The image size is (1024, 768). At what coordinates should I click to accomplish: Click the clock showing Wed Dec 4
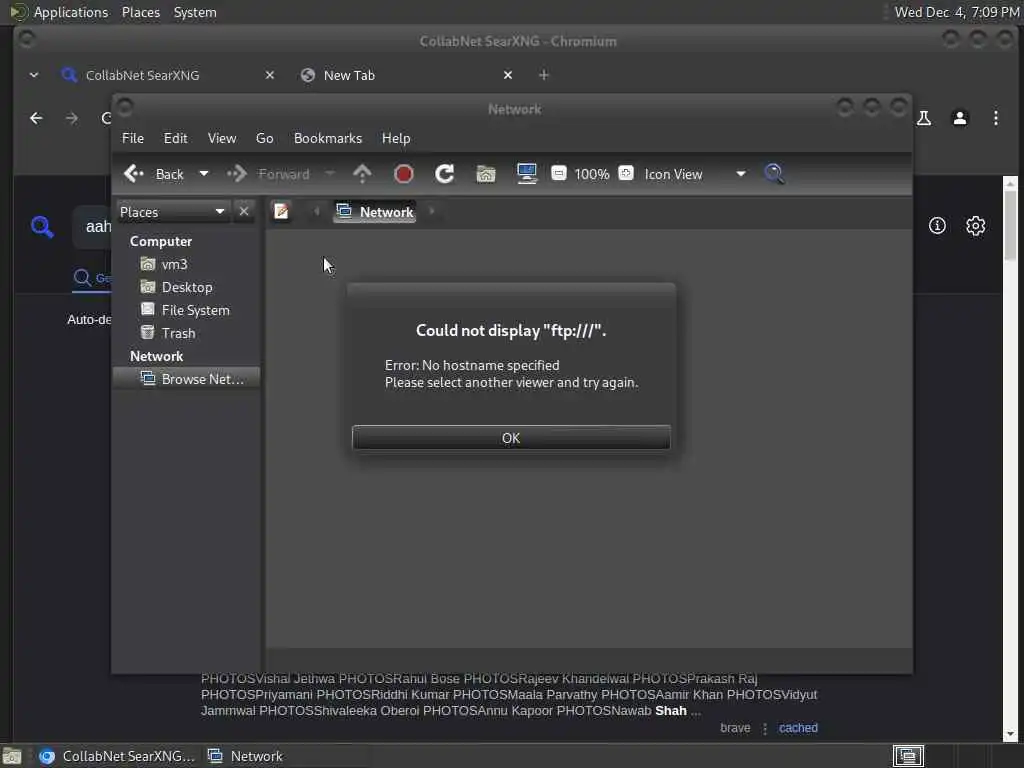[x=957, y=12]
